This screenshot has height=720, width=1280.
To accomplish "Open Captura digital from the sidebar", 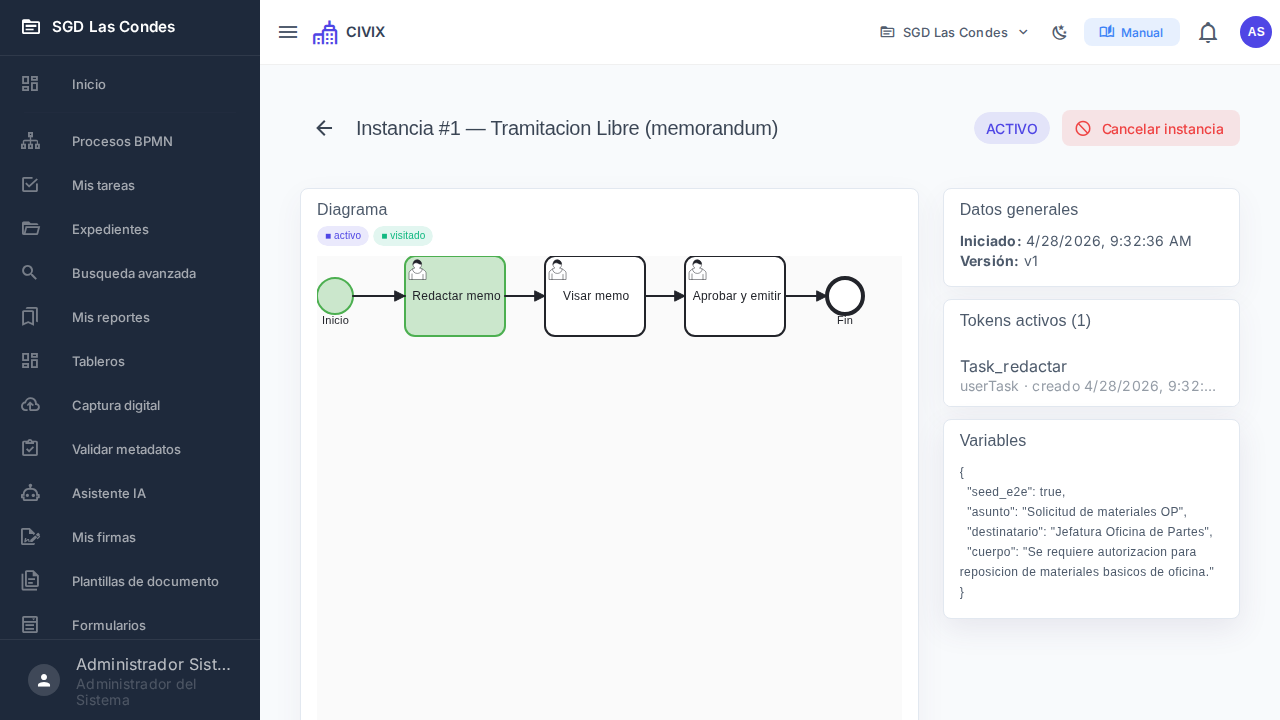I will click(130, 405).
